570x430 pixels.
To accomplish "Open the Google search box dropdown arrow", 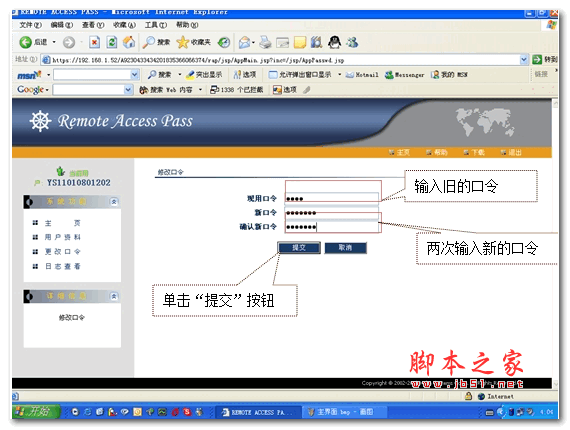I will [x=128, y=89].
